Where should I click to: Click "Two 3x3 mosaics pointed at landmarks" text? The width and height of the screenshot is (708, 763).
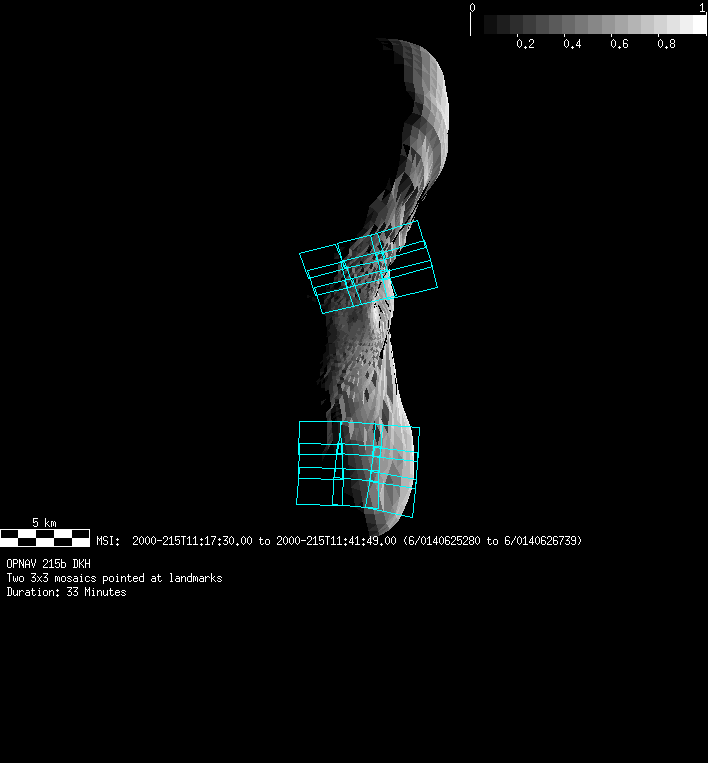114,579
